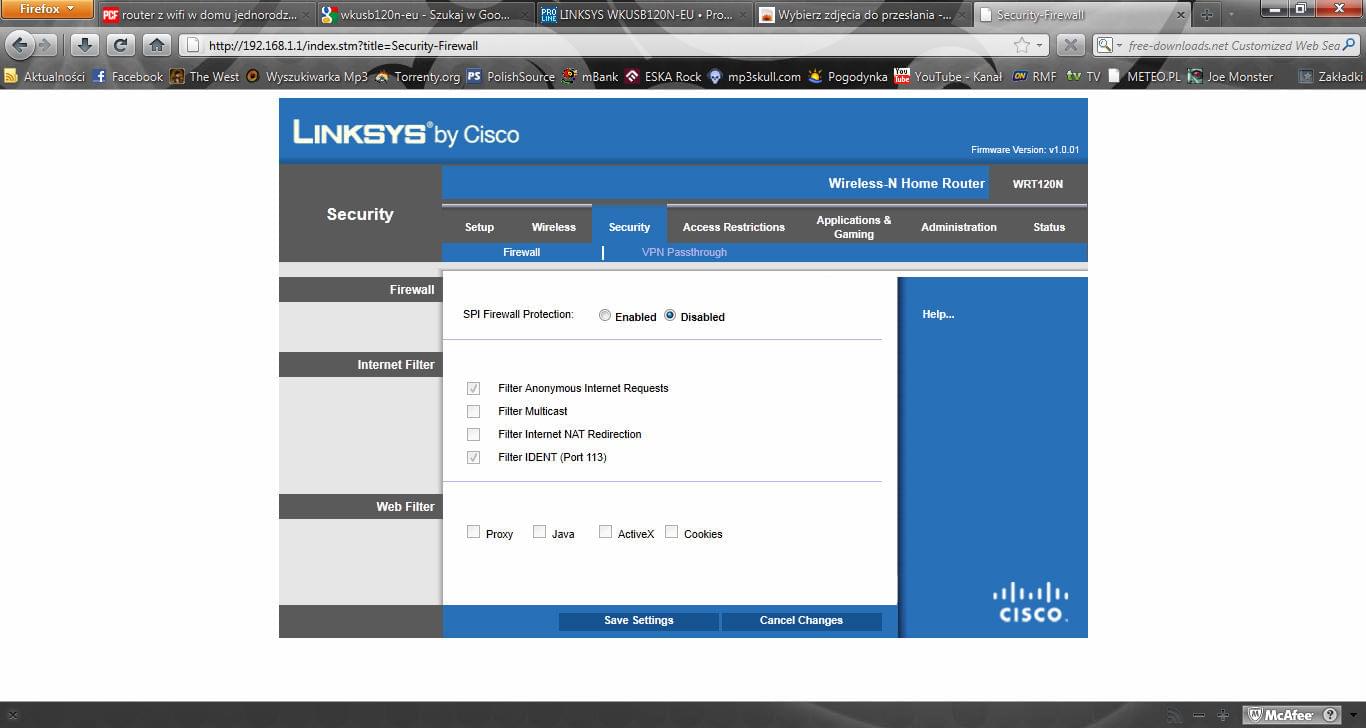Go to the Home page icon

157,45
